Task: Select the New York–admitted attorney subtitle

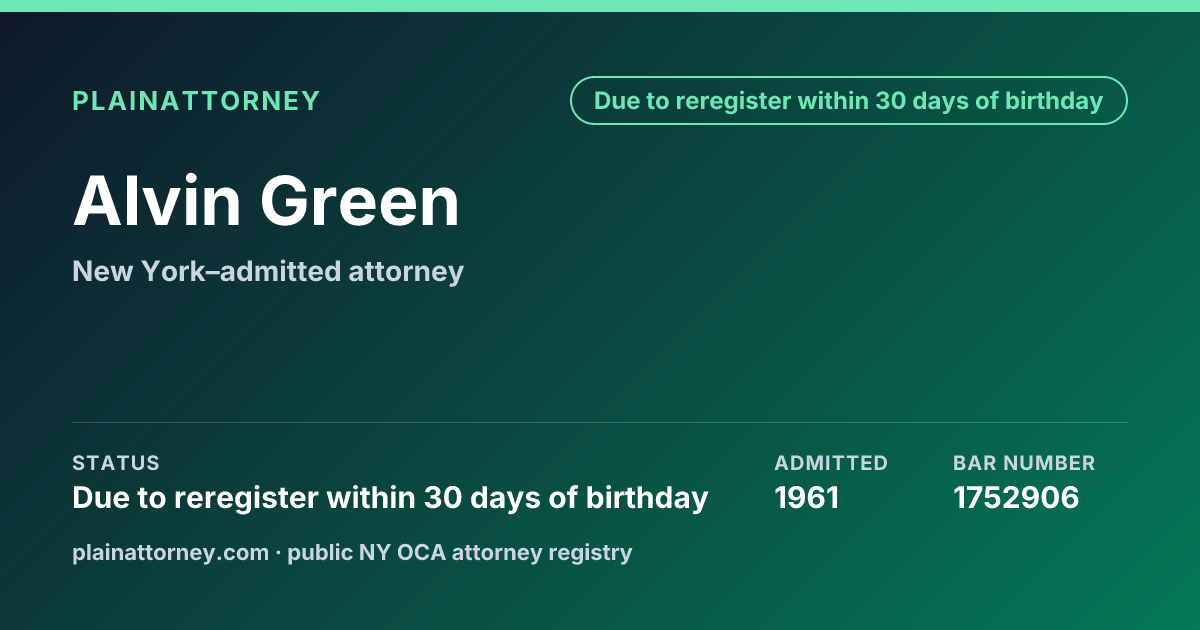Action: (x=268, y=271)
